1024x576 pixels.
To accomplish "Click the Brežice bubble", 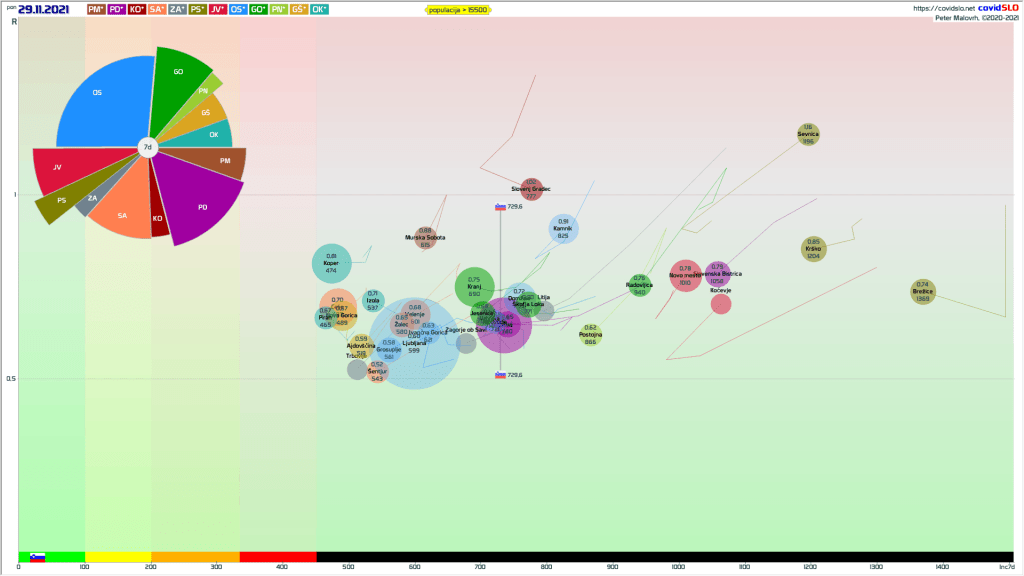I will coord(922,291).
